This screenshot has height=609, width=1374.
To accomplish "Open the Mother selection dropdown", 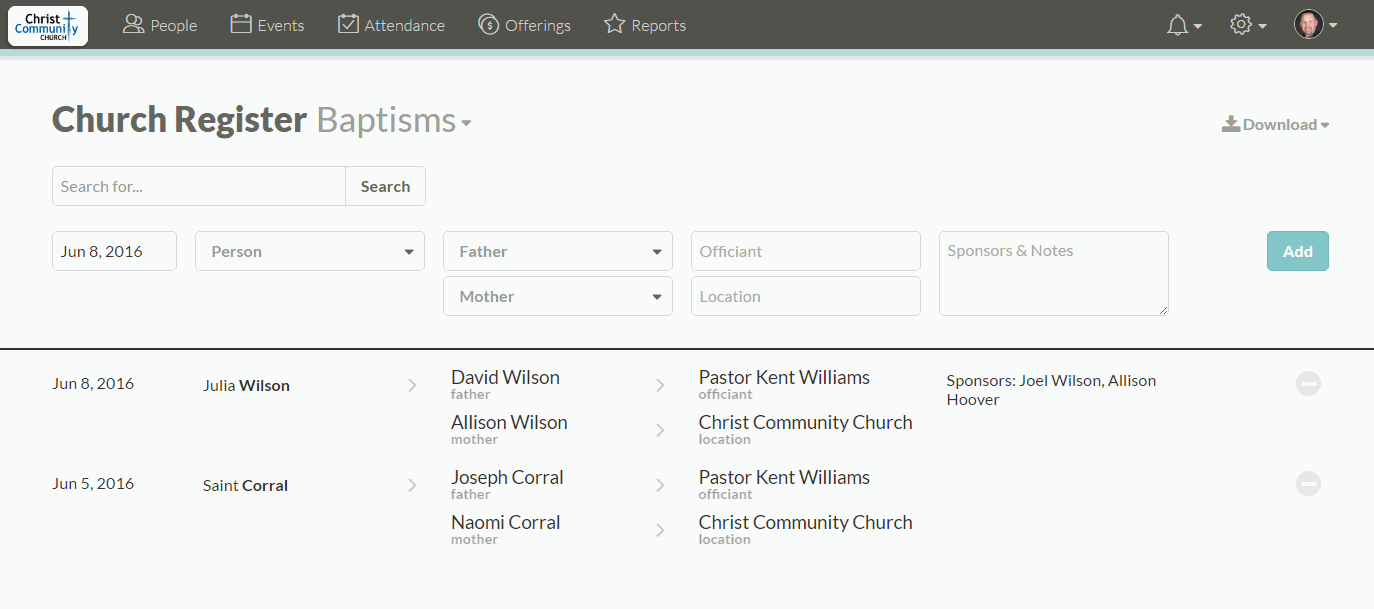I will (x=557, y=296).
